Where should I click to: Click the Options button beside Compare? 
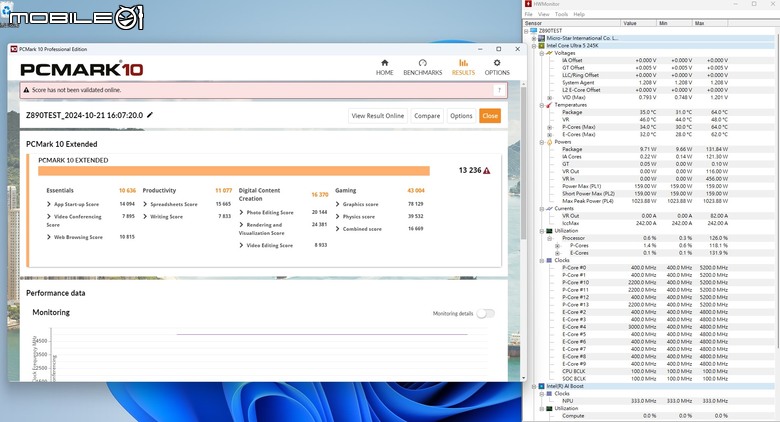[x=461, y=115]
